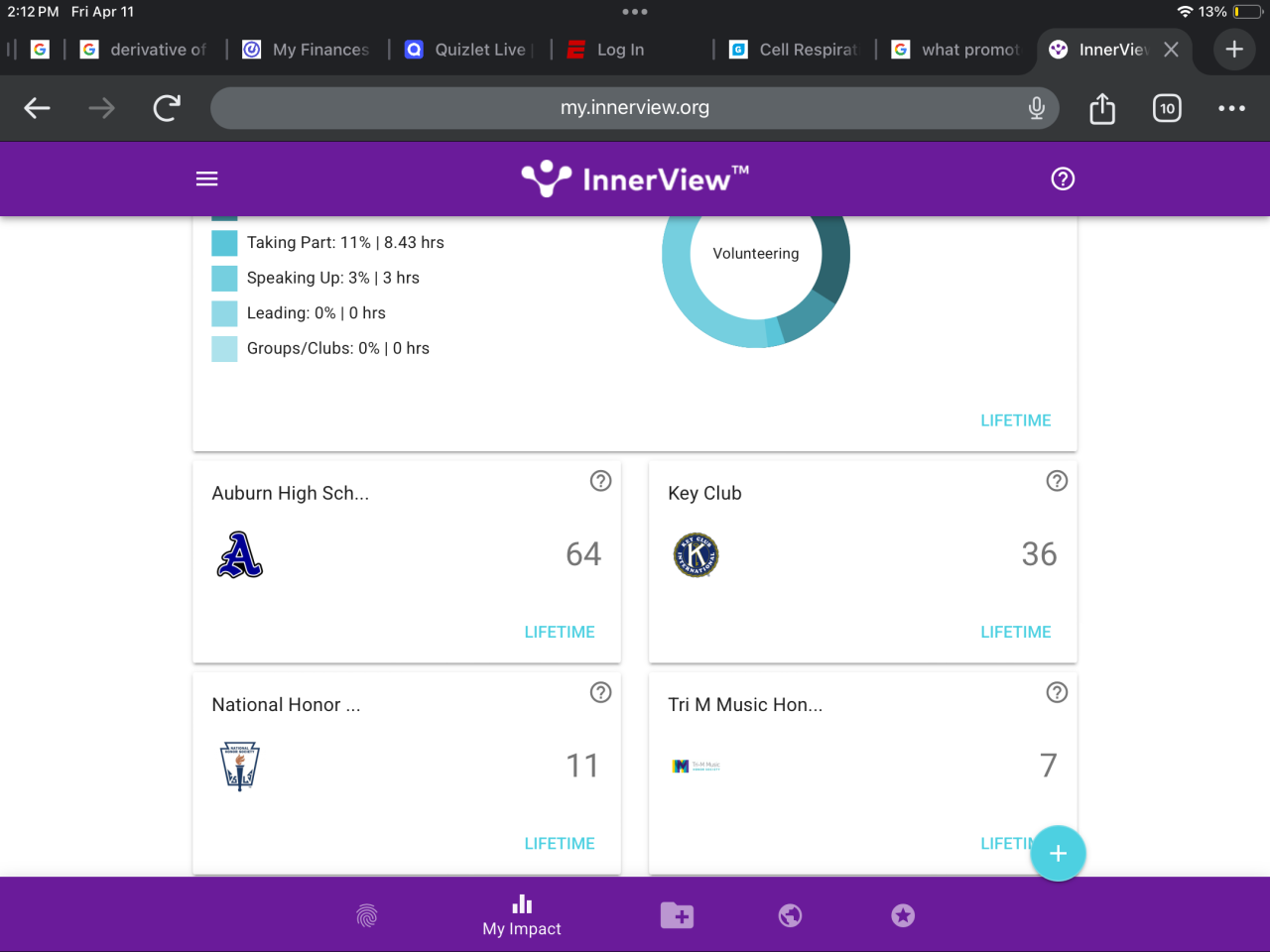This screenshot has width=1270, height=952.
Task: Click the Auburn High Sch... card title
Action: point(291,493)
